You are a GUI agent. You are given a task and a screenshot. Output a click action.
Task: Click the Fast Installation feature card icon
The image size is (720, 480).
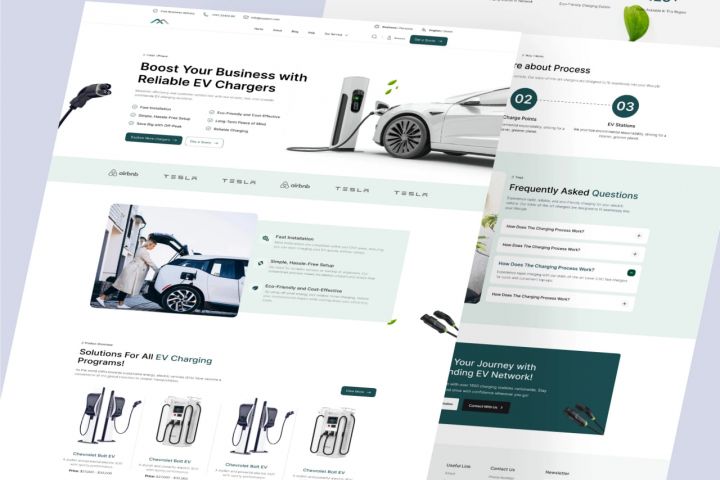coord(266,238)
